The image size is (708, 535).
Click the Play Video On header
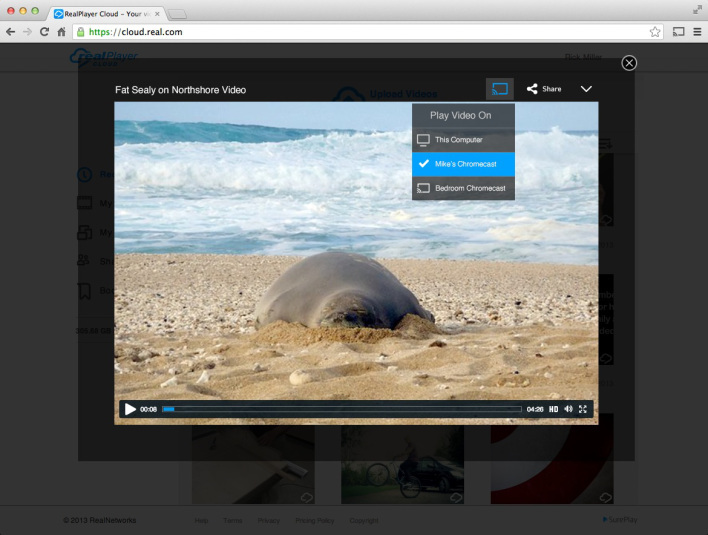(x=463, y=116)
